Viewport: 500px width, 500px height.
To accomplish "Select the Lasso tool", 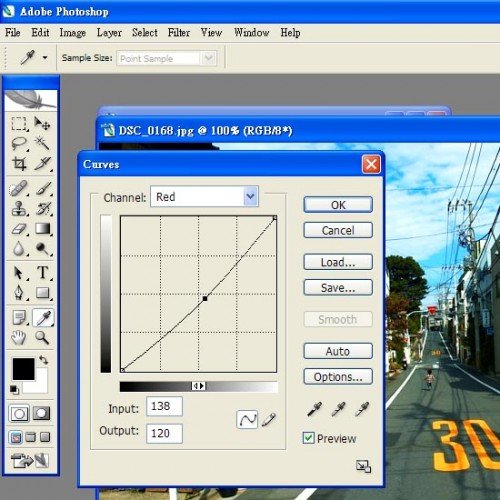I will tap(19, 143).
